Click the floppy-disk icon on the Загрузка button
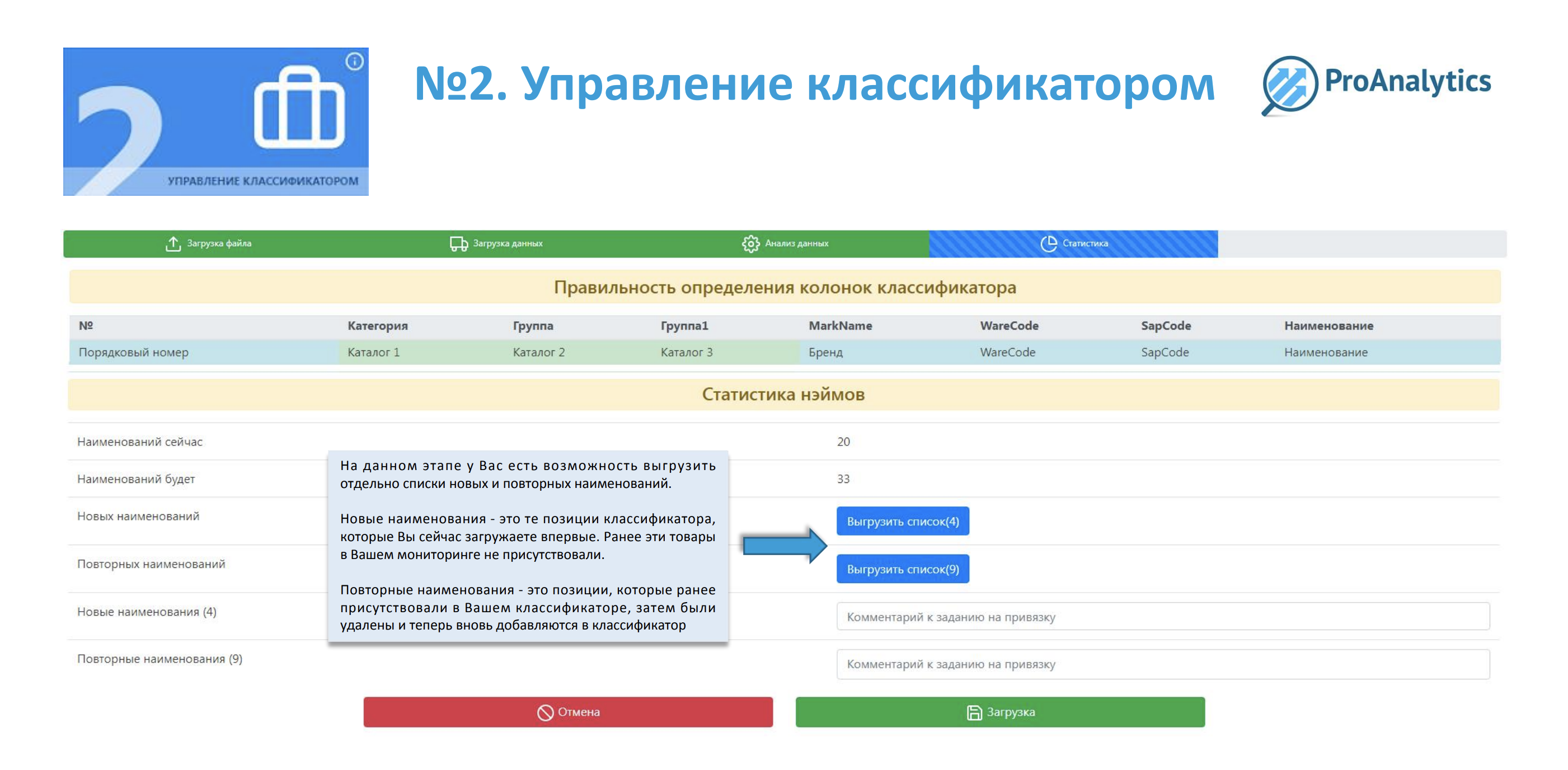This screenshot has height=770, width=1568. pyautogui.click(x=974, y=712)
